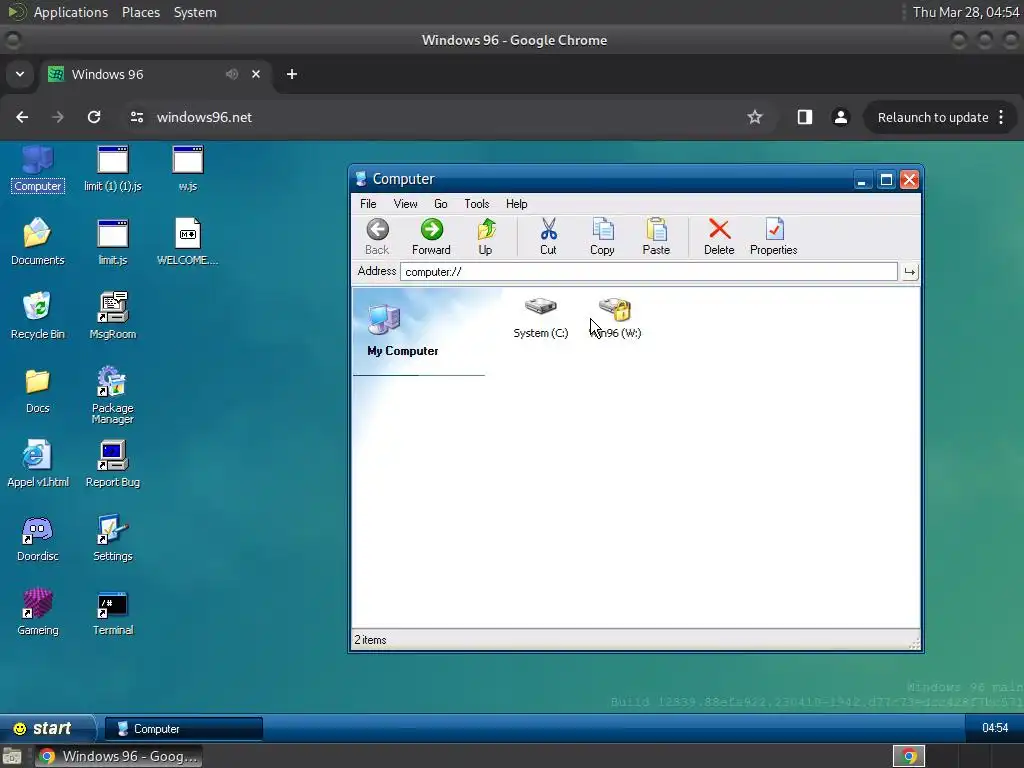The image size is (1024, 768).
Task: View site information icon in address bar
Action: click(x=136, y=117)
